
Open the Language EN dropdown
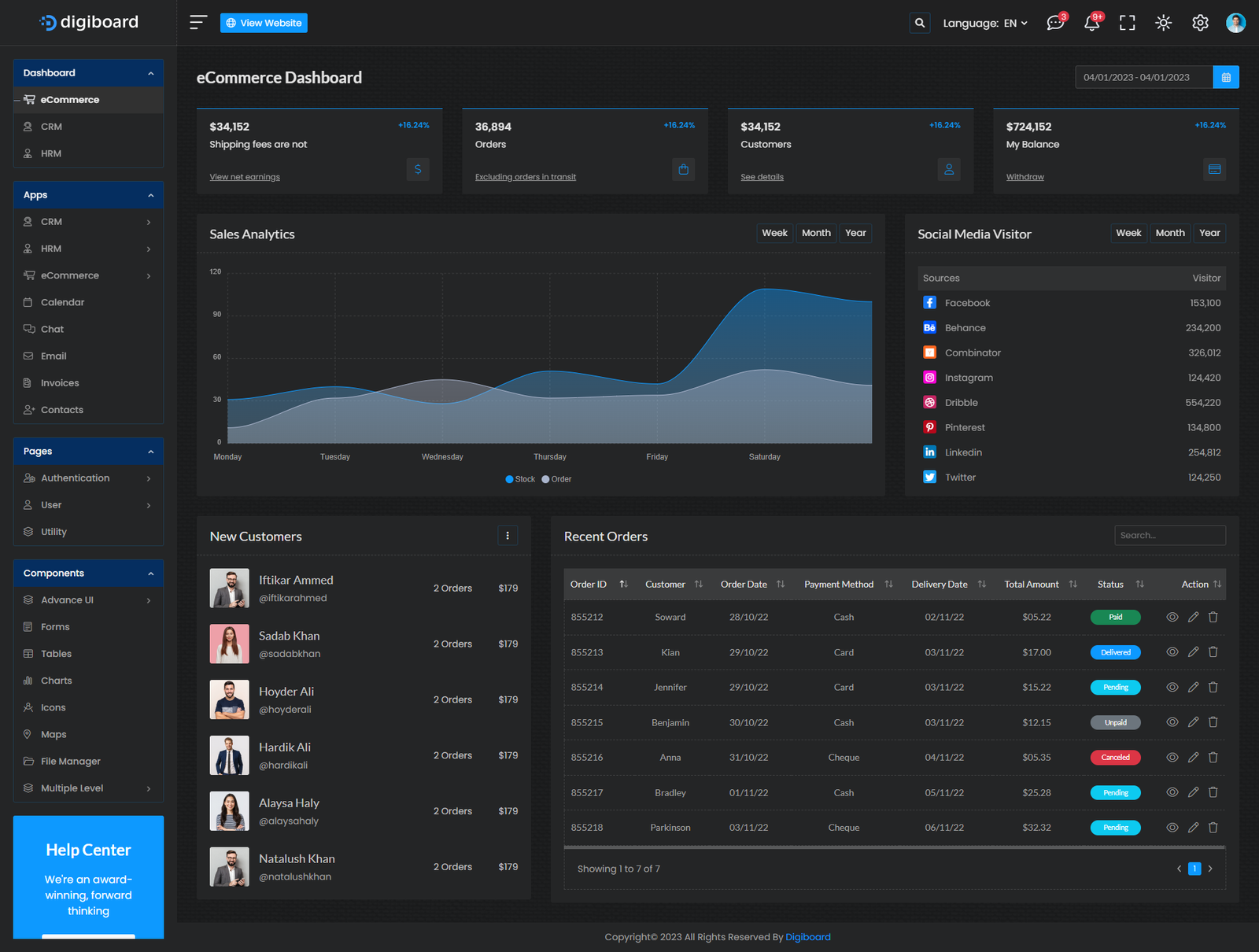point(985,24)
